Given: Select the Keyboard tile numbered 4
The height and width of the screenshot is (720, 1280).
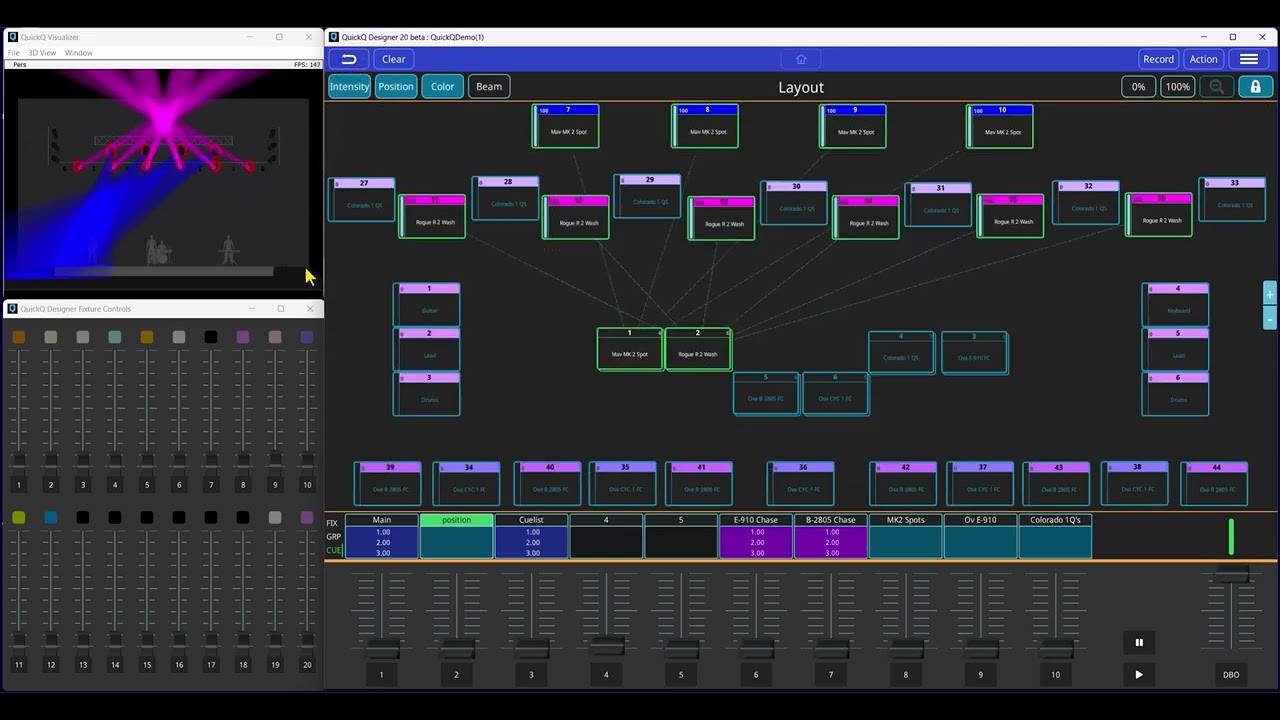Looking at the screenshot, I should tap(1176, 304).
